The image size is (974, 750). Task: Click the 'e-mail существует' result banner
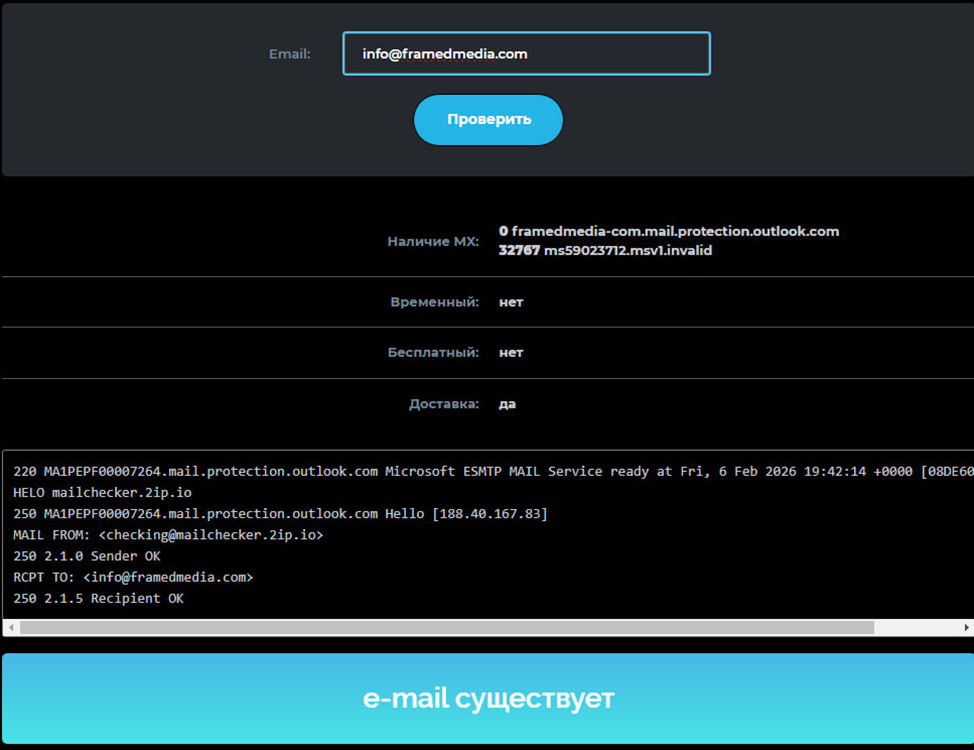pos(488,698)
